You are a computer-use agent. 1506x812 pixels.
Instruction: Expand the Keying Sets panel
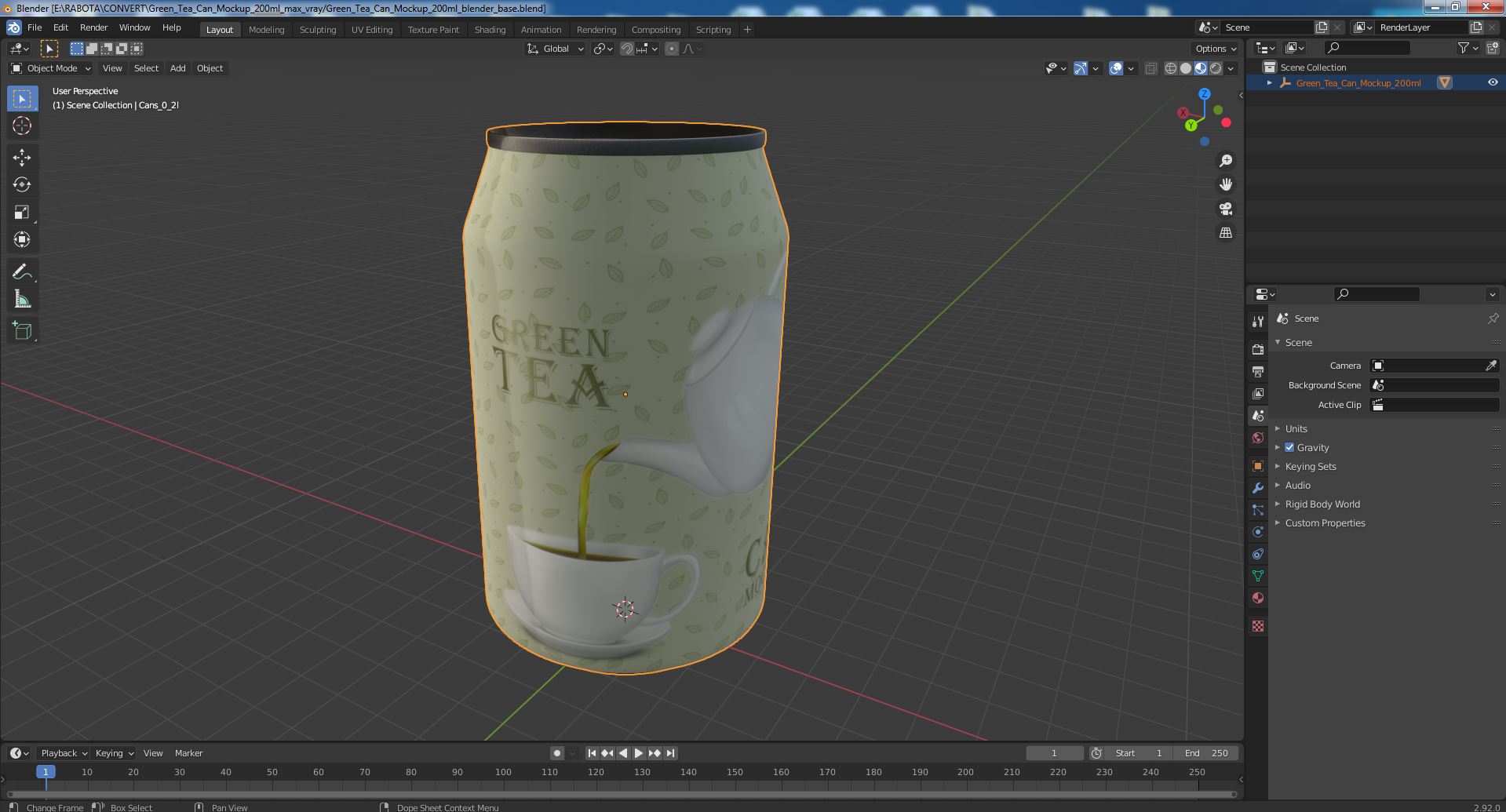pyautogui.click(x=1310, y=466)
